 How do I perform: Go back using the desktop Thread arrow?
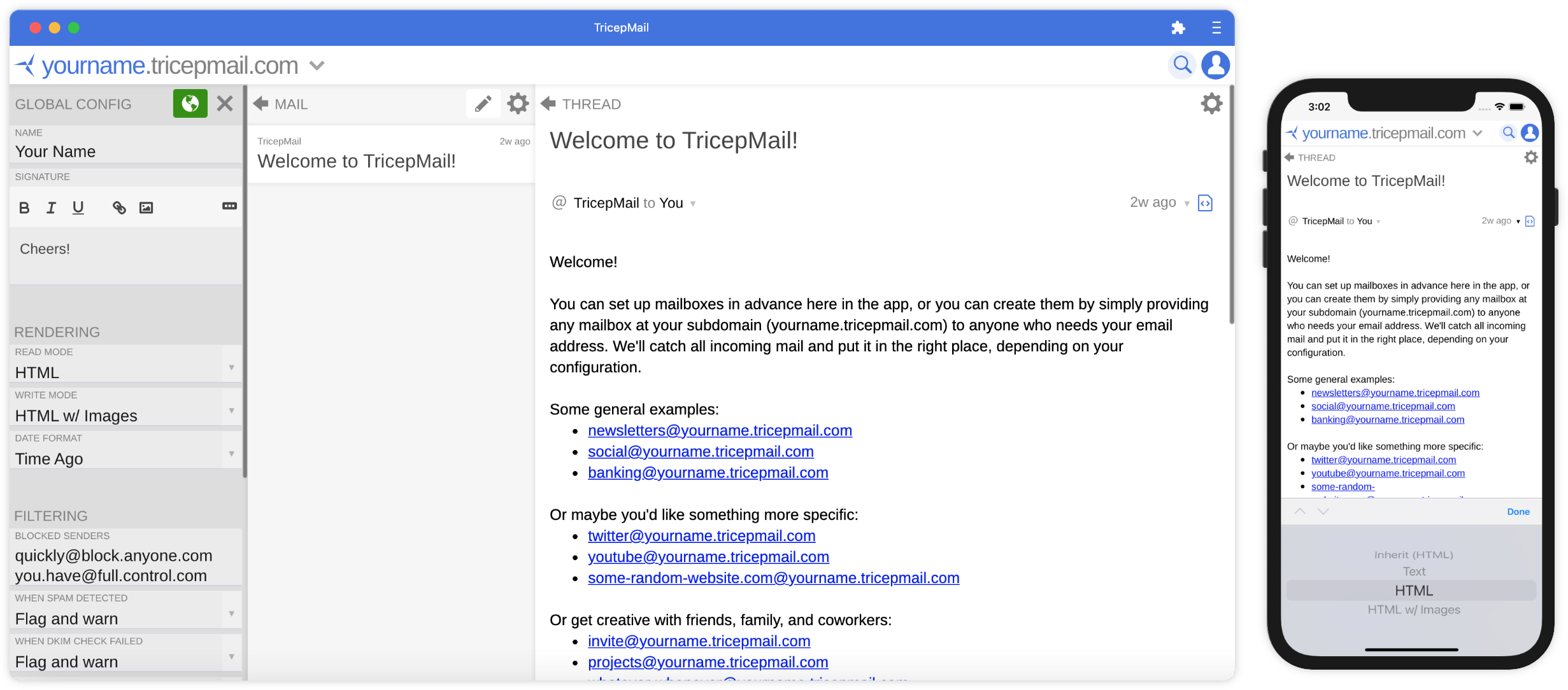pyautogui.click(x=548, y=104)
